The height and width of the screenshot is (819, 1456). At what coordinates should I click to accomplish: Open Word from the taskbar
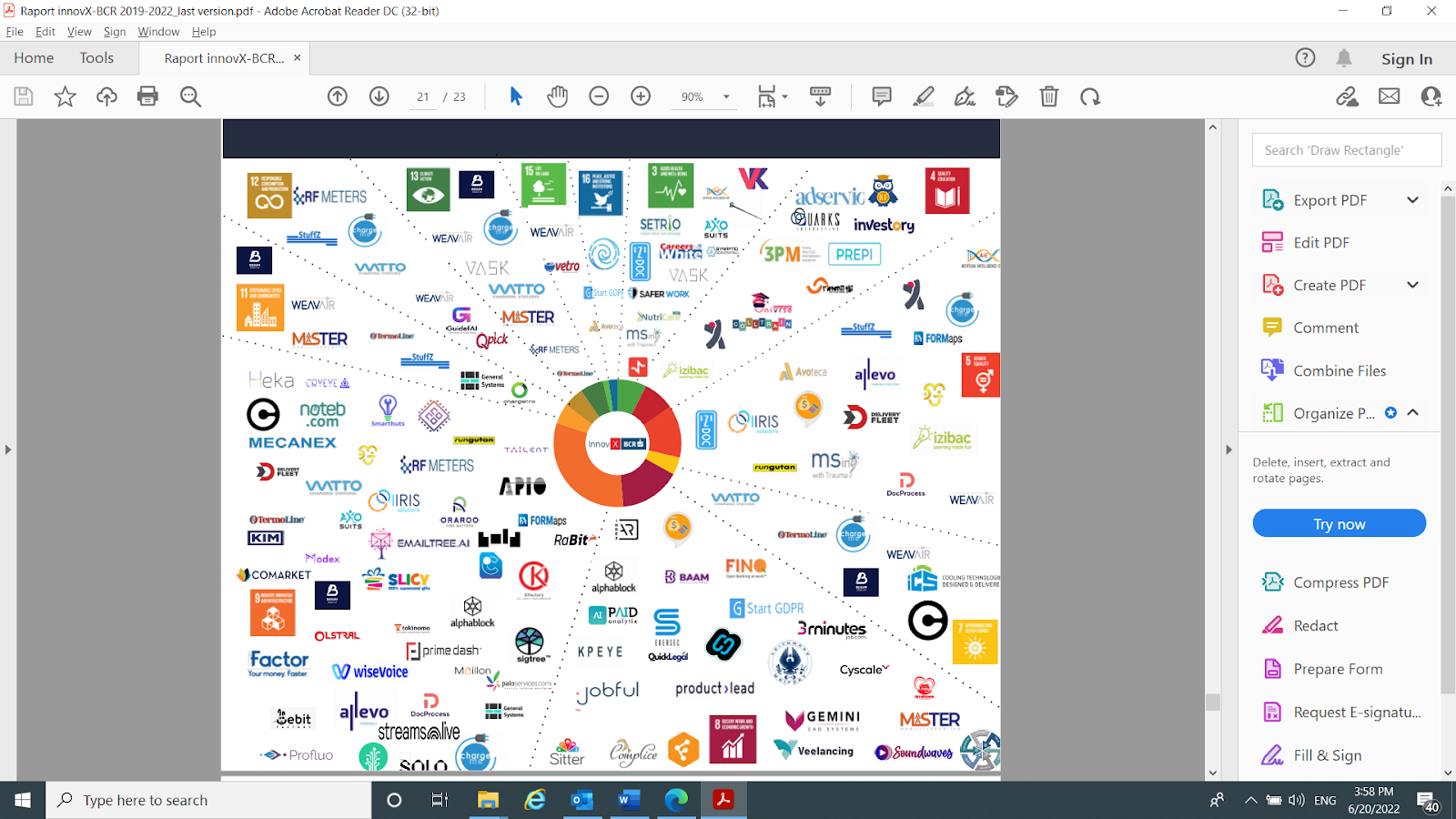click(629, 800)
